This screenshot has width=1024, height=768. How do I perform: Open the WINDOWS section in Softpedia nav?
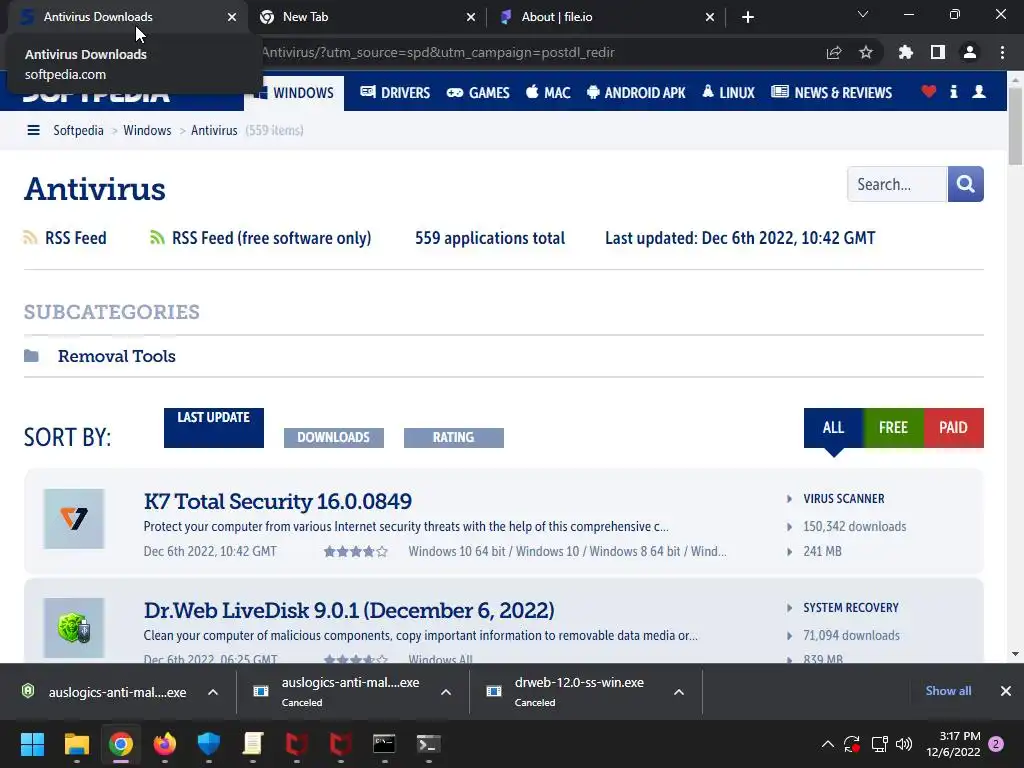coord(295,93)
